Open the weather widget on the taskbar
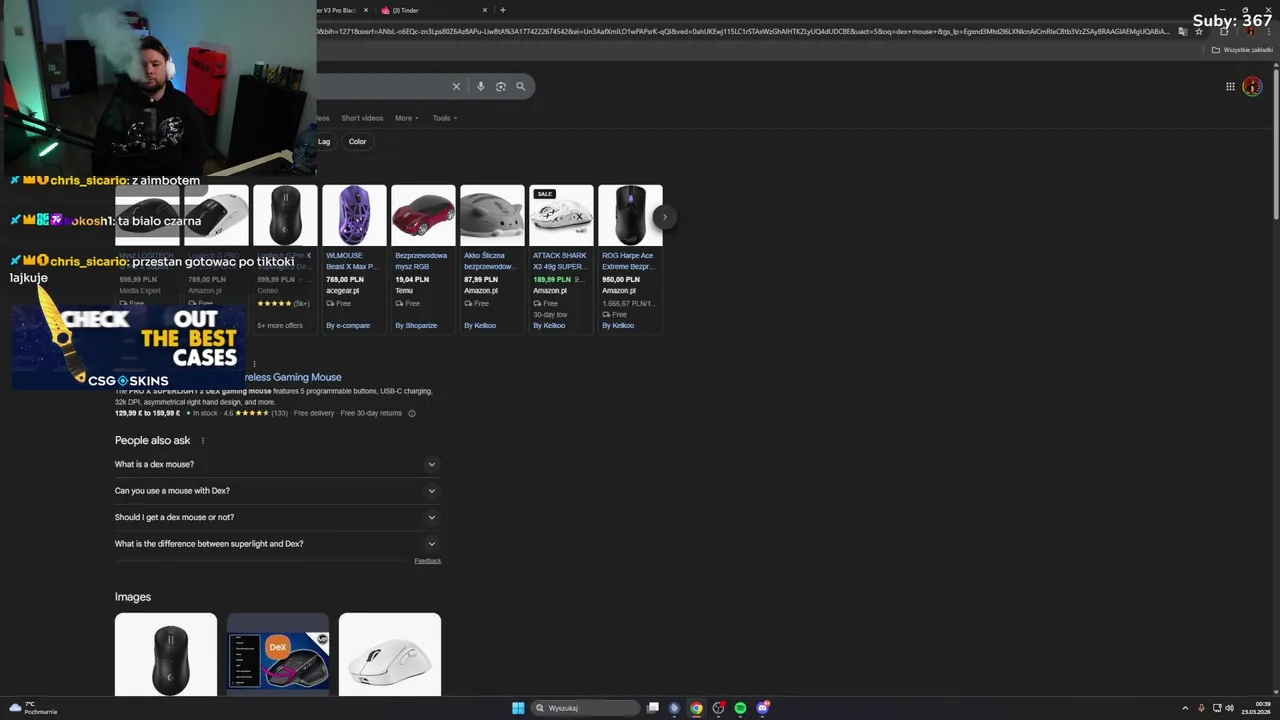 click(32, 708)
